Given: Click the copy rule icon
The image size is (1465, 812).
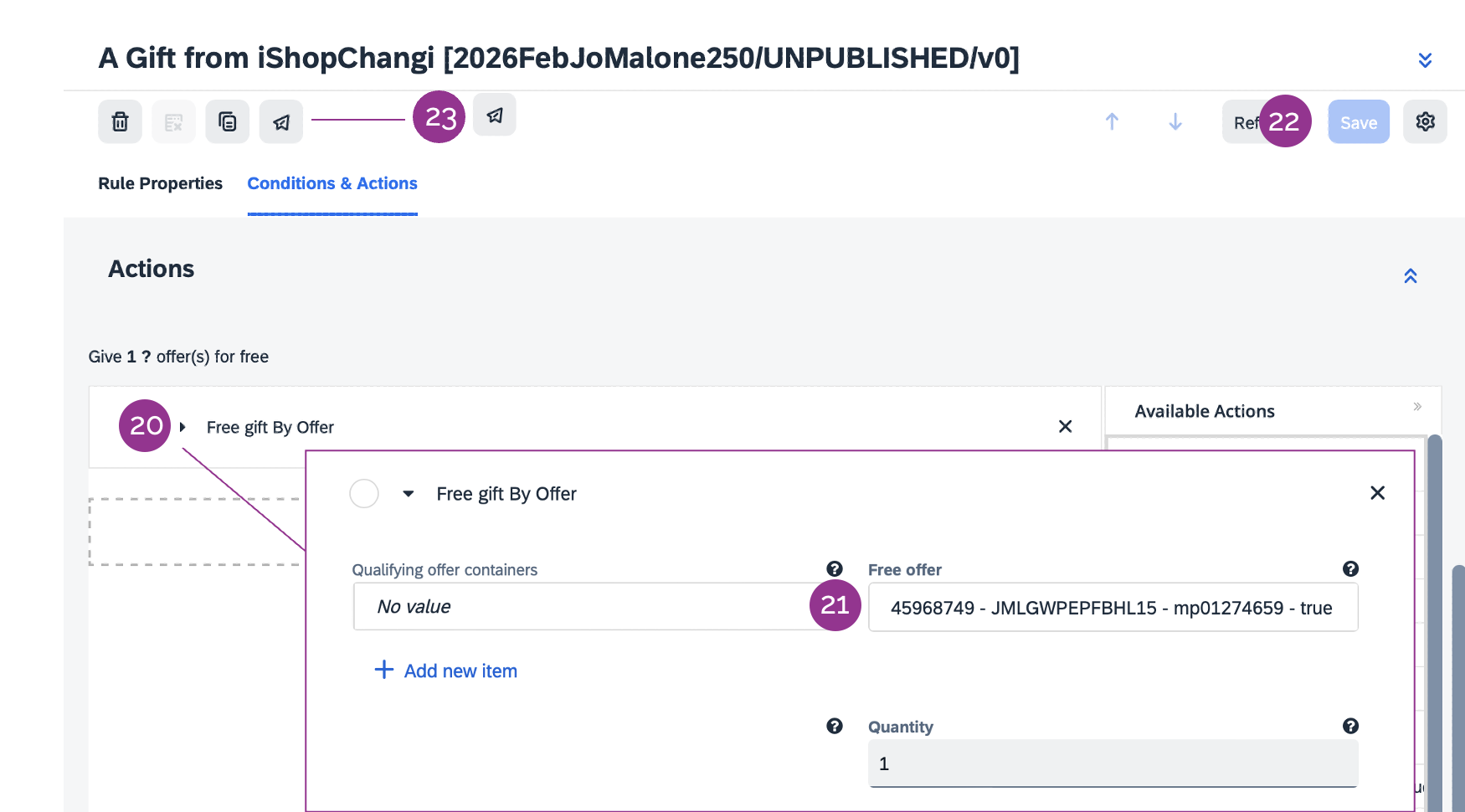Looking at the screenshot, I should (227, 122).
